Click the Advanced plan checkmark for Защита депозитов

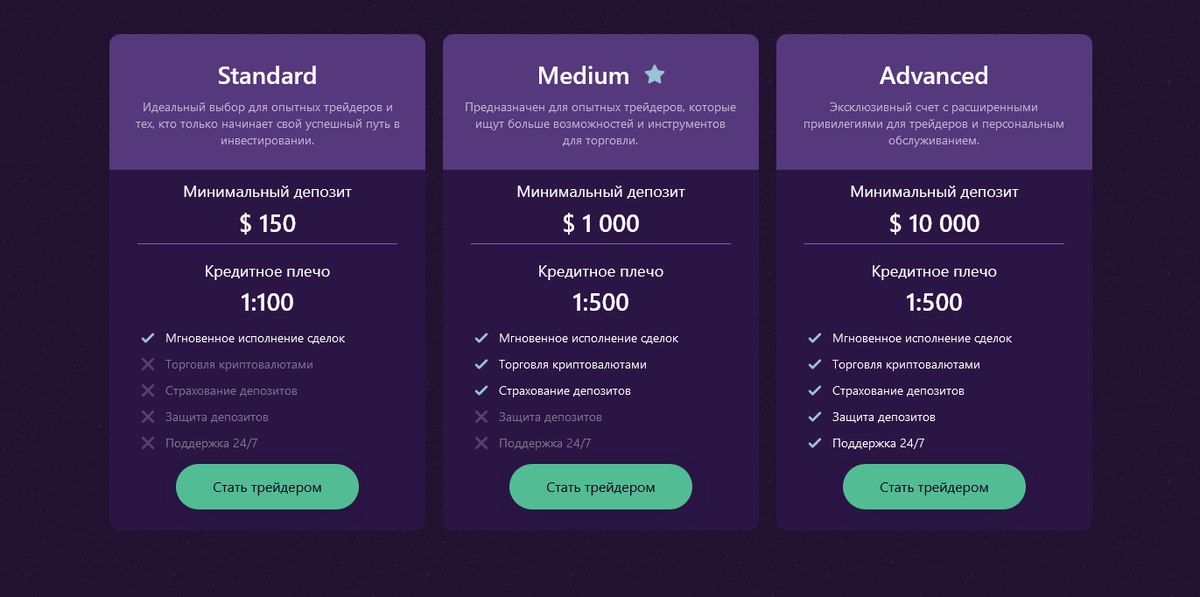click(x=814, y=416)
